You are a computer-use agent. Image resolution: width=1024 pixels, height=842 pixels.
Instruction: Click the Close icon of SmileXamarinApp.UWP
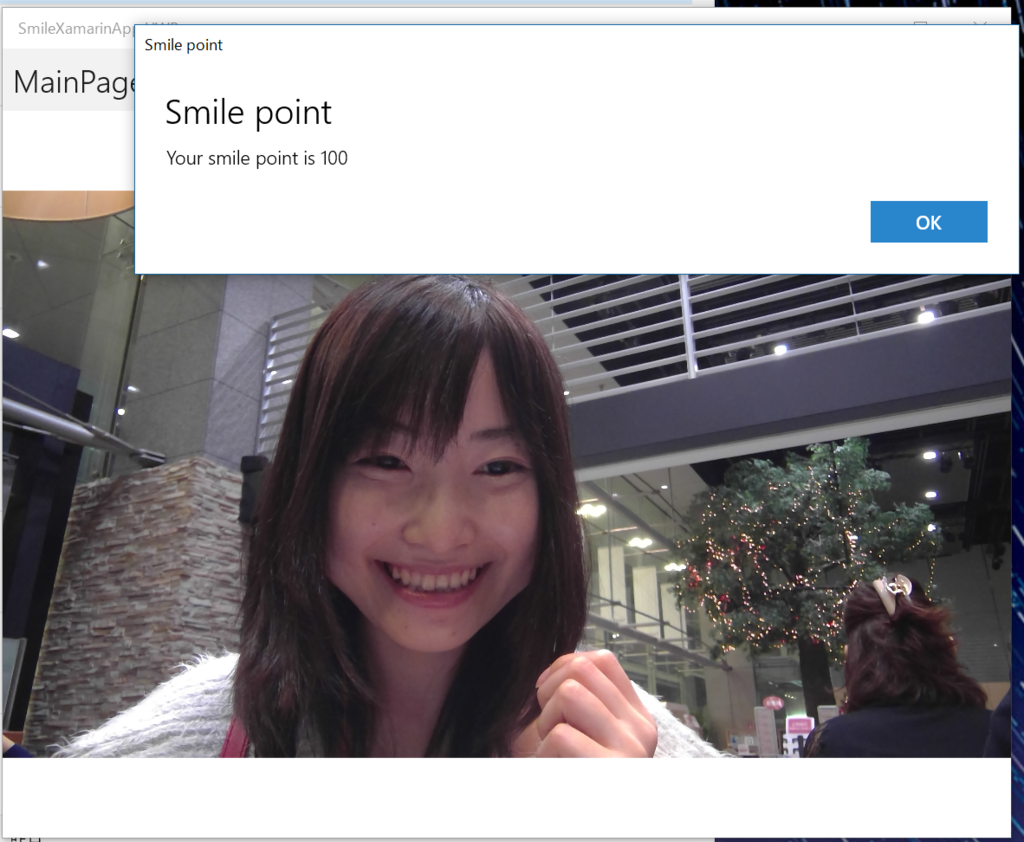pos(980,21)
